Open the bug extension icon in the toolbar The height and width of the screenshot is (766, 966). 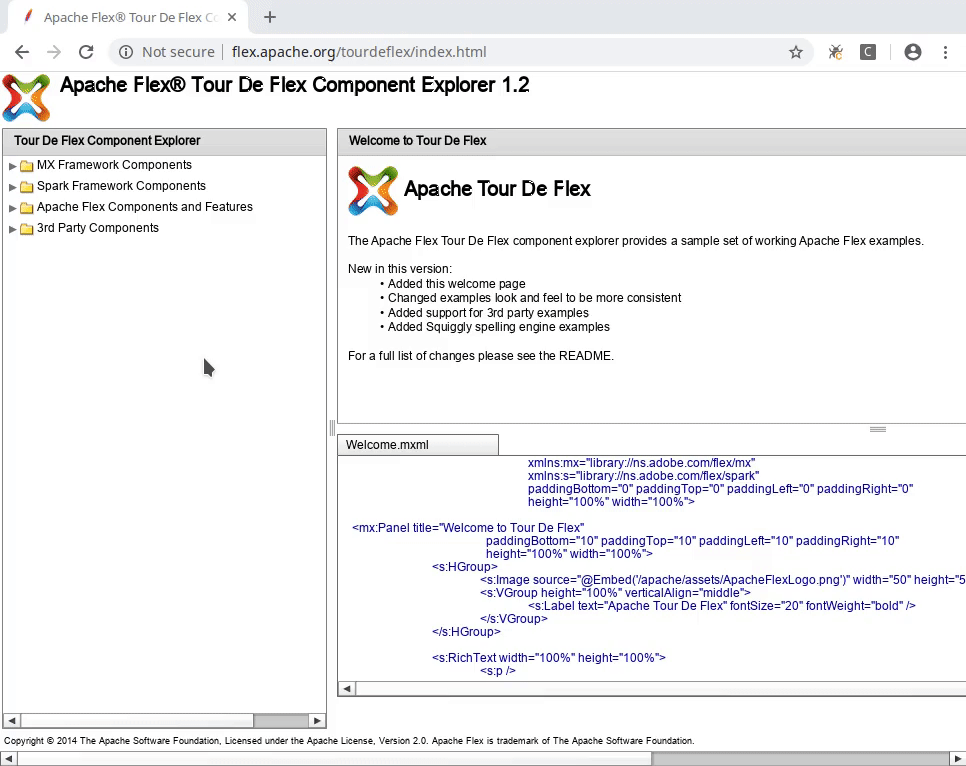pyautogui.click(x=835, y=52)
